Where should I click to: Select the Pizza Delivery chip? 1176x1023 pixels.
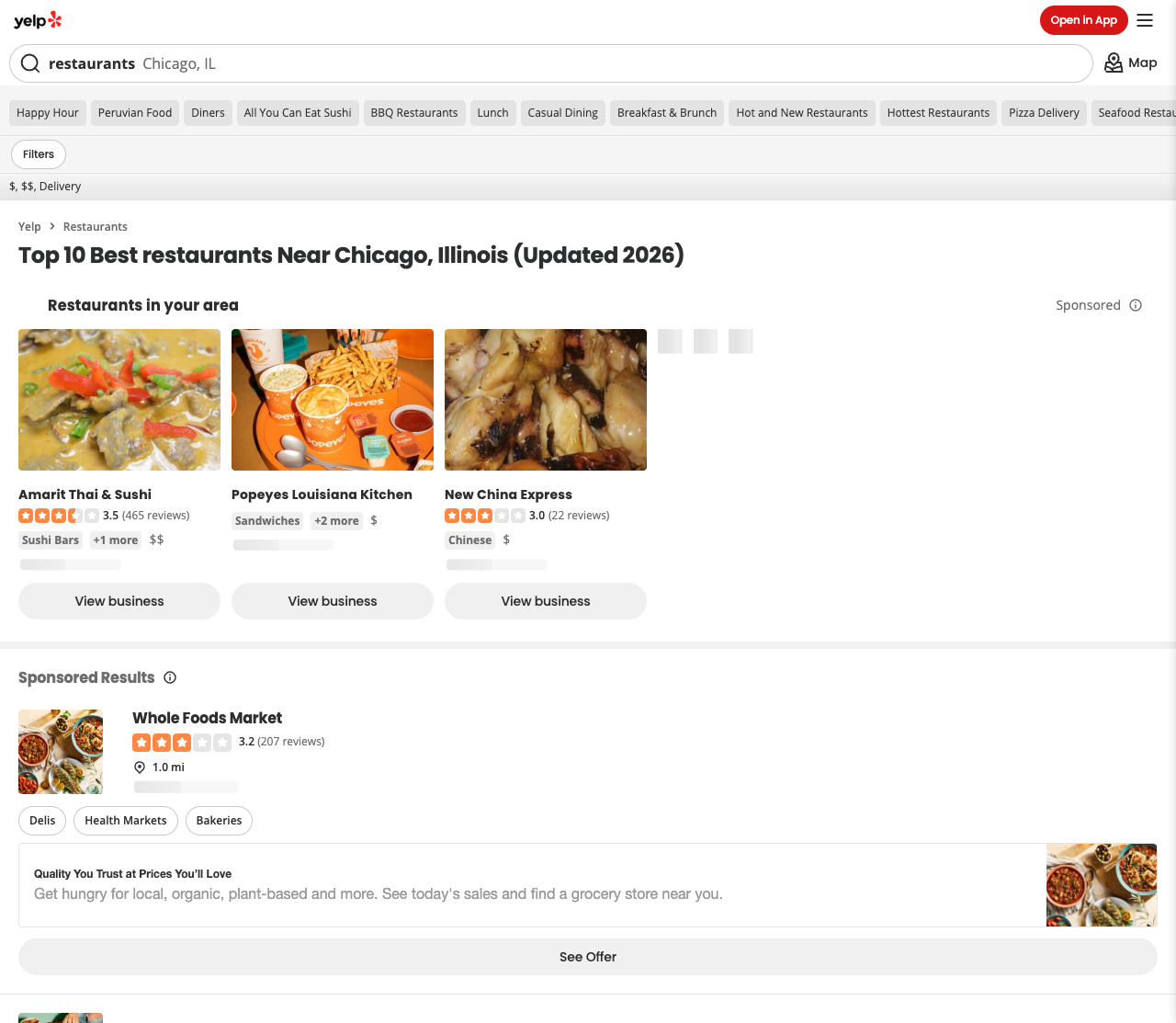pos(1044,113)
